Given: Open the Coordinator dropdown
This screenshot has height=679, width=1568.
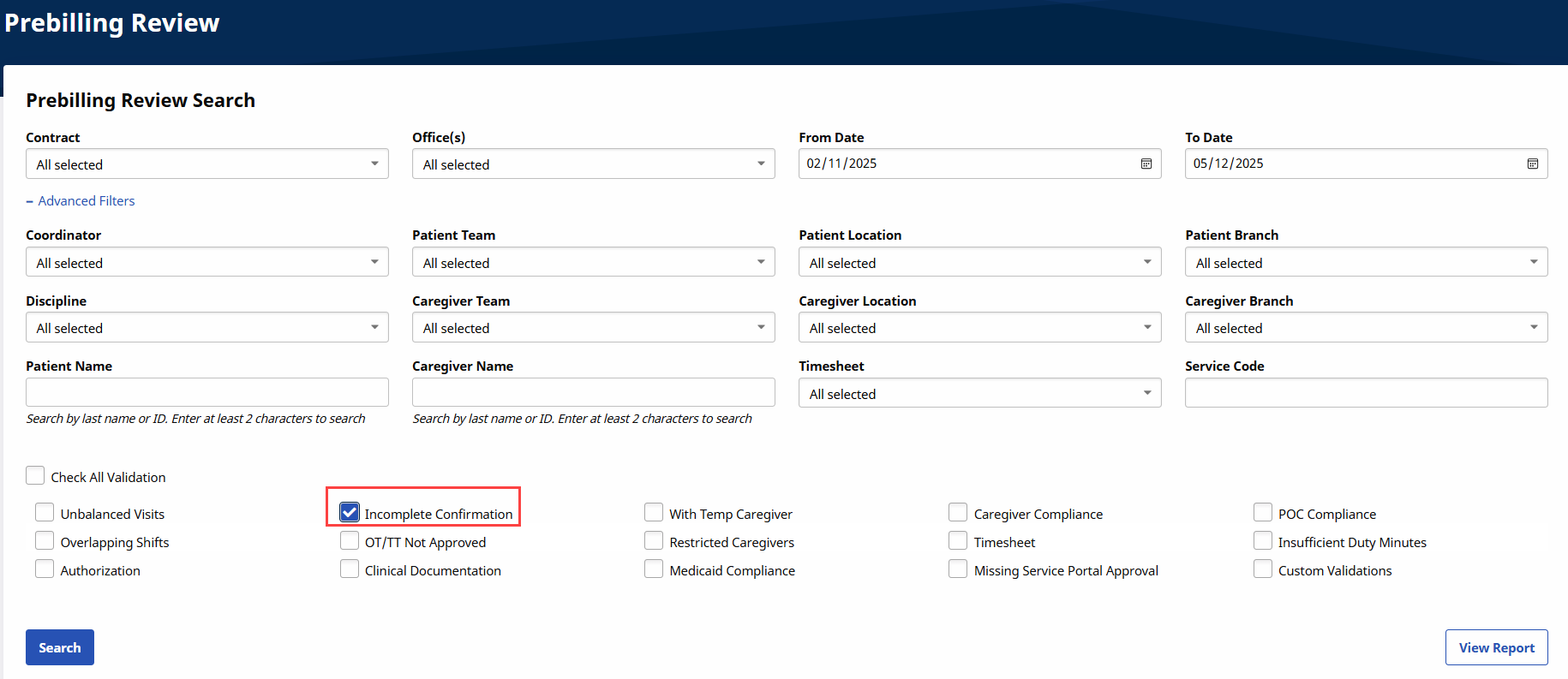Looking at the screenshot, I should [206, 262].
